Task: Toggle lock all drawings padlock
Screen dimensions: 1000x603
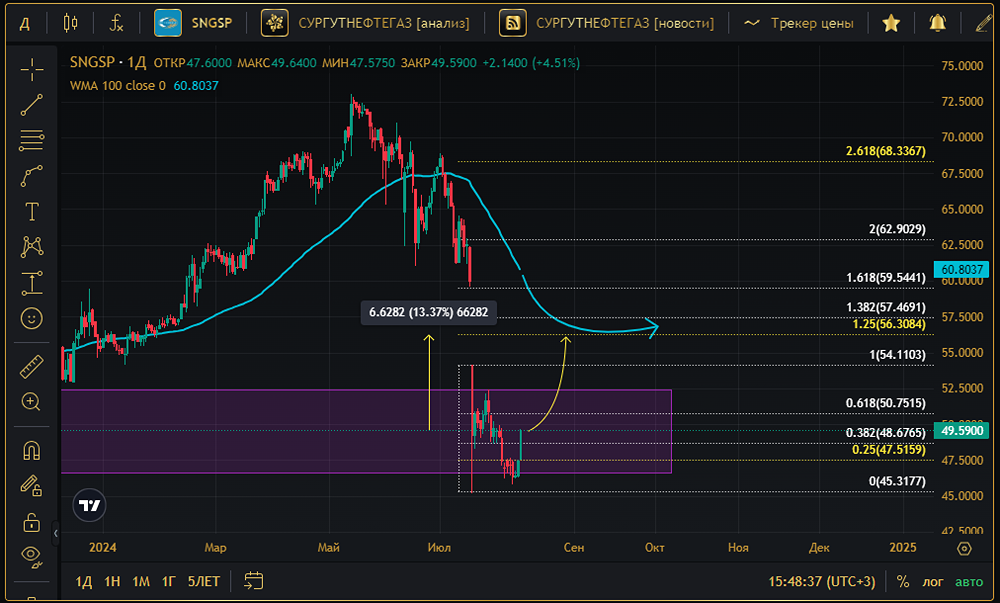Action: pos(32,522)
